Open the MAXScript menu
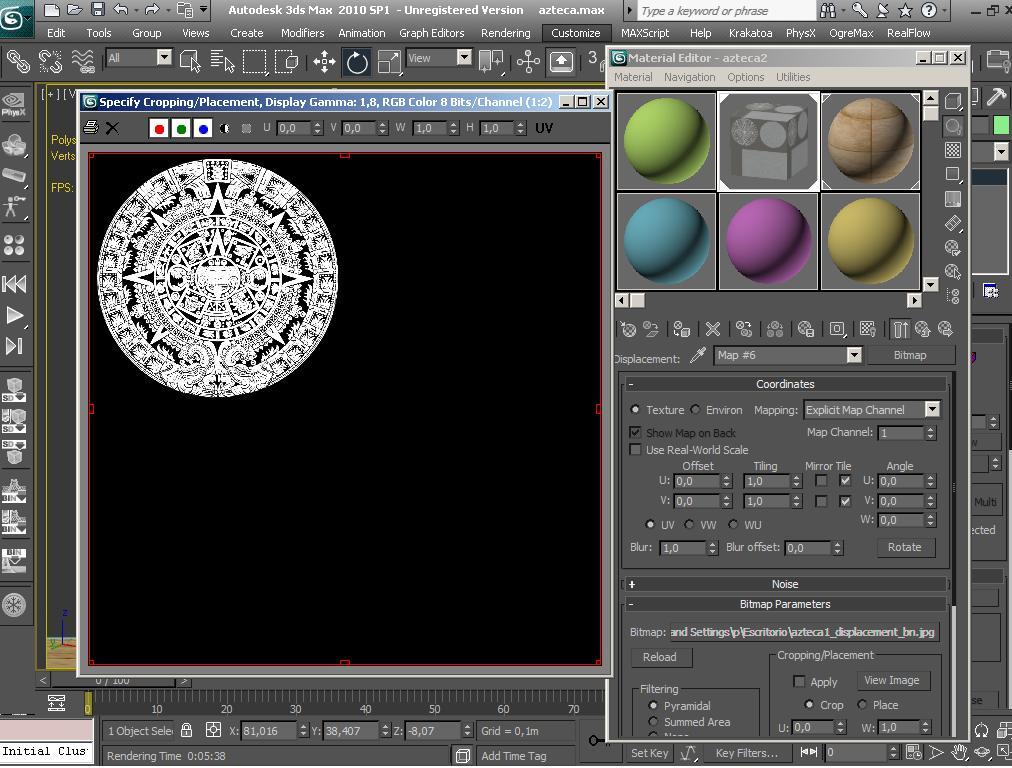The height and width of the screenshot is (768, 1012). (x=645, y=33)
